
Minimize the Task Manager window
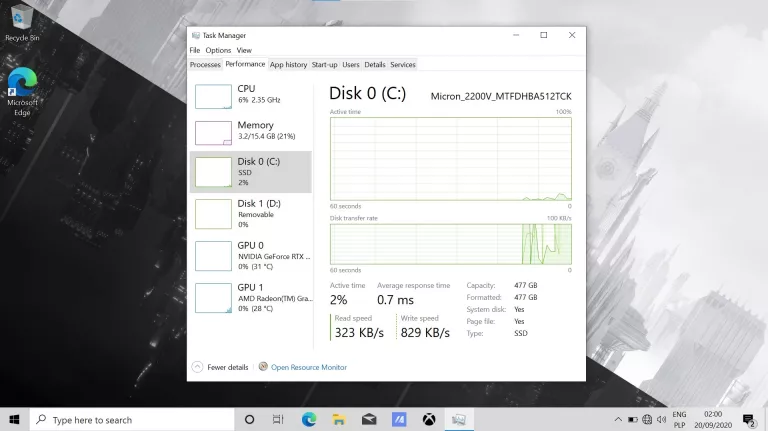(516, 35)
